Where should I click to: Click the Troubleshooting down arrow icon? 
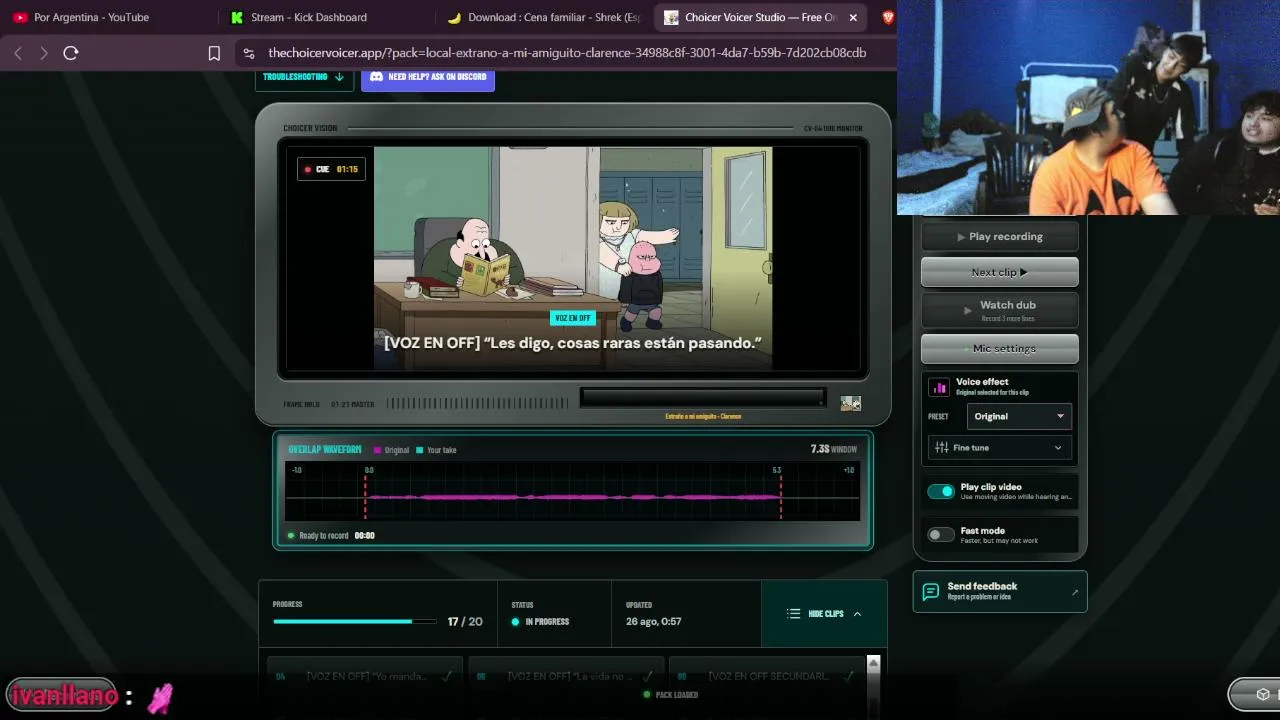point(339,77)
